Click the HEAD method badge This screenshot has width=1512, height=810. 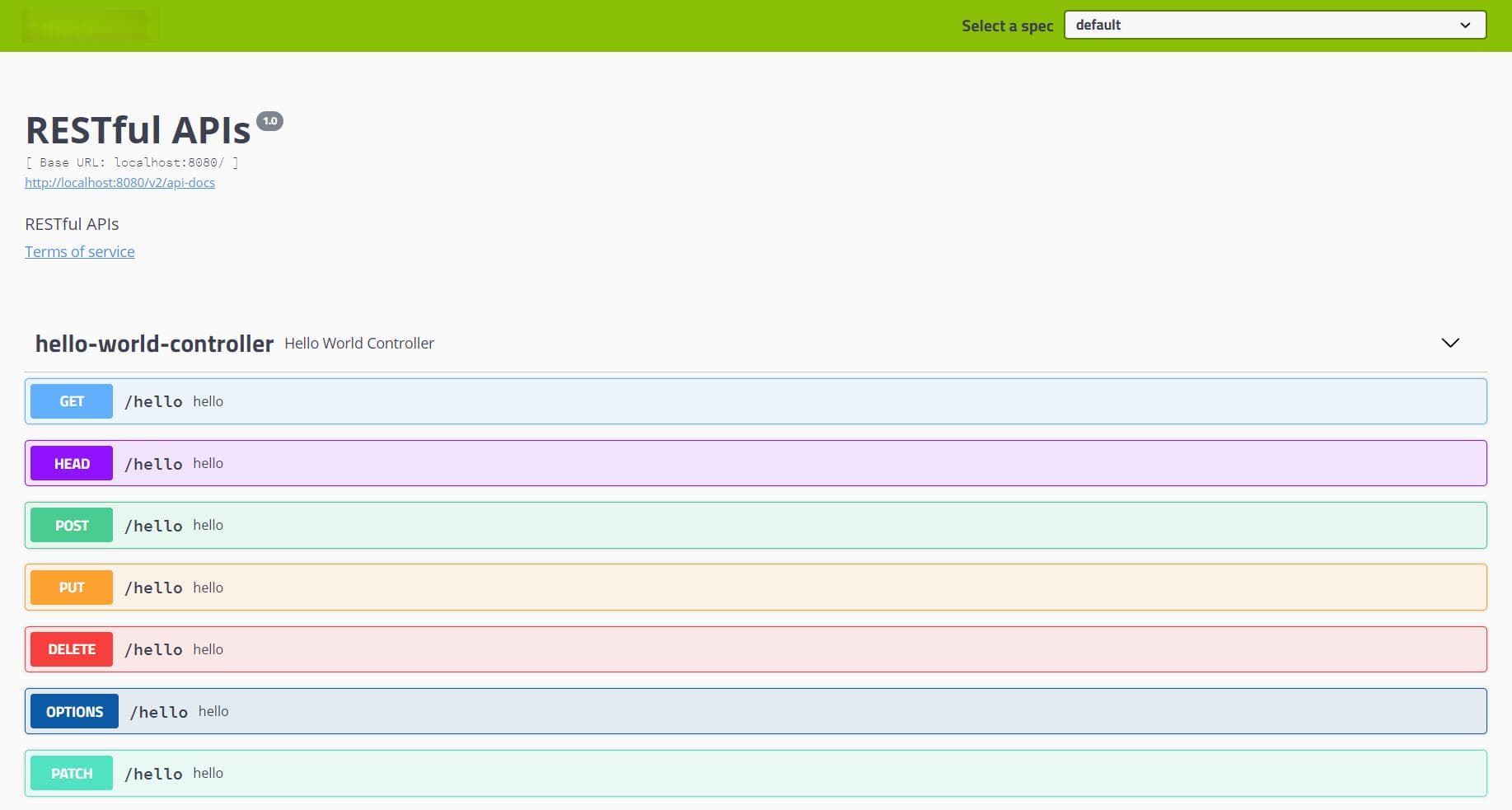(72, 463)
